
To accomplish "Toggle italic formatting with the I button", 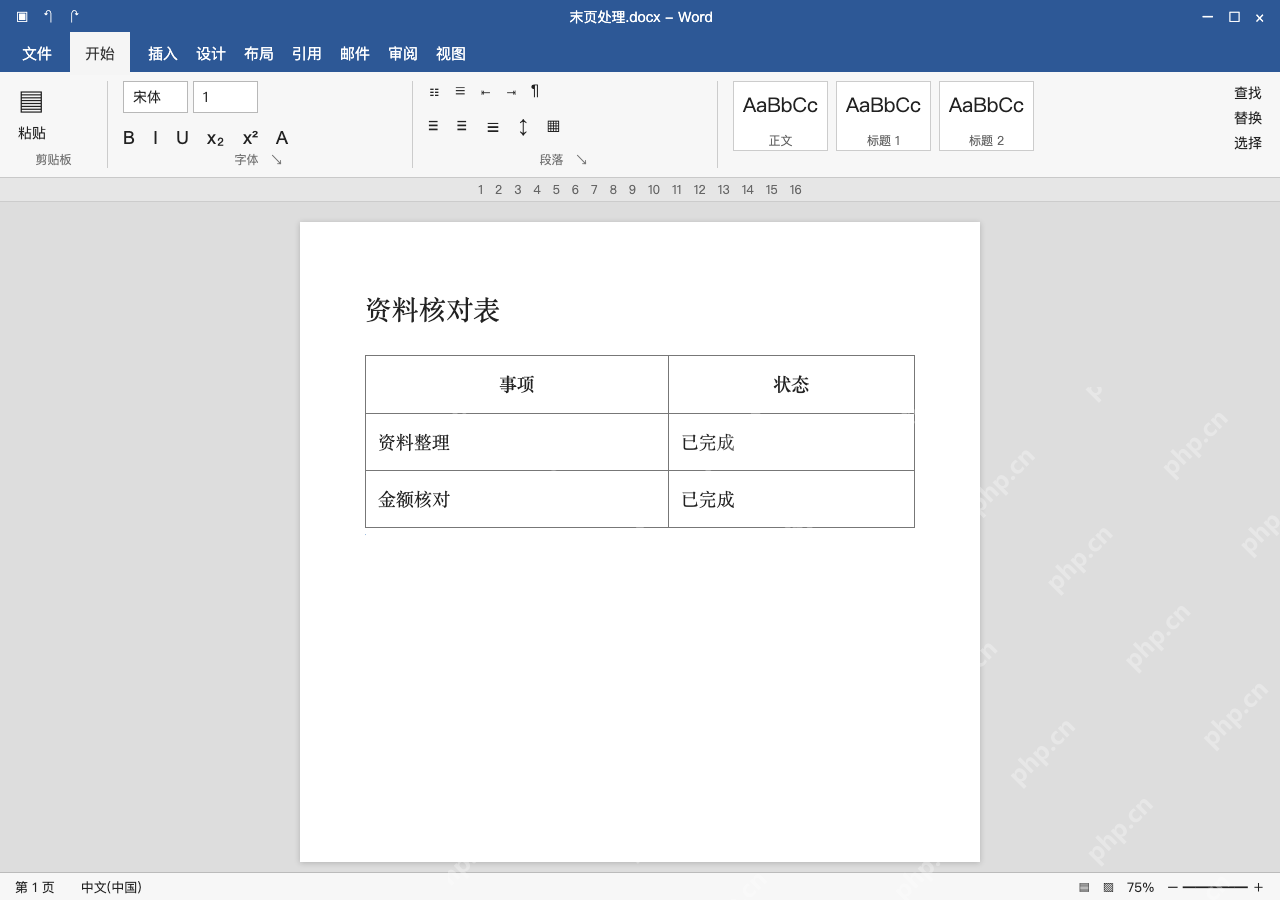I will 155,138.
